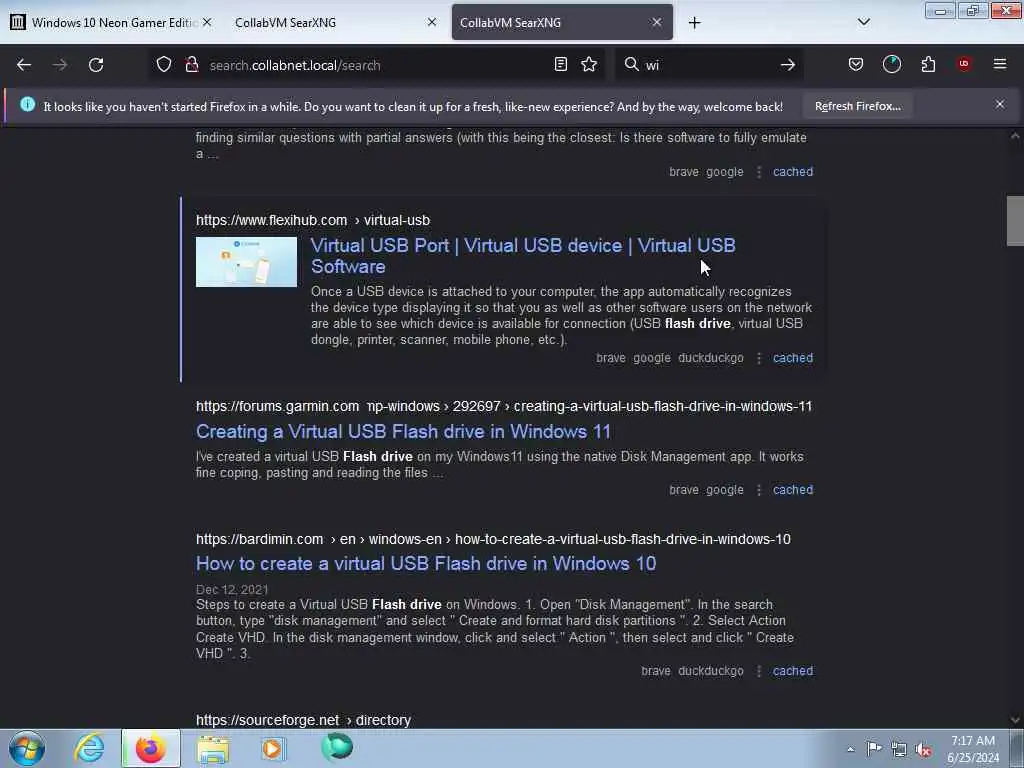The width and height of the screenshot is (1024, 768).
Task: Click the Dec 12, 2021 date text
Action: tap(232, 590)
